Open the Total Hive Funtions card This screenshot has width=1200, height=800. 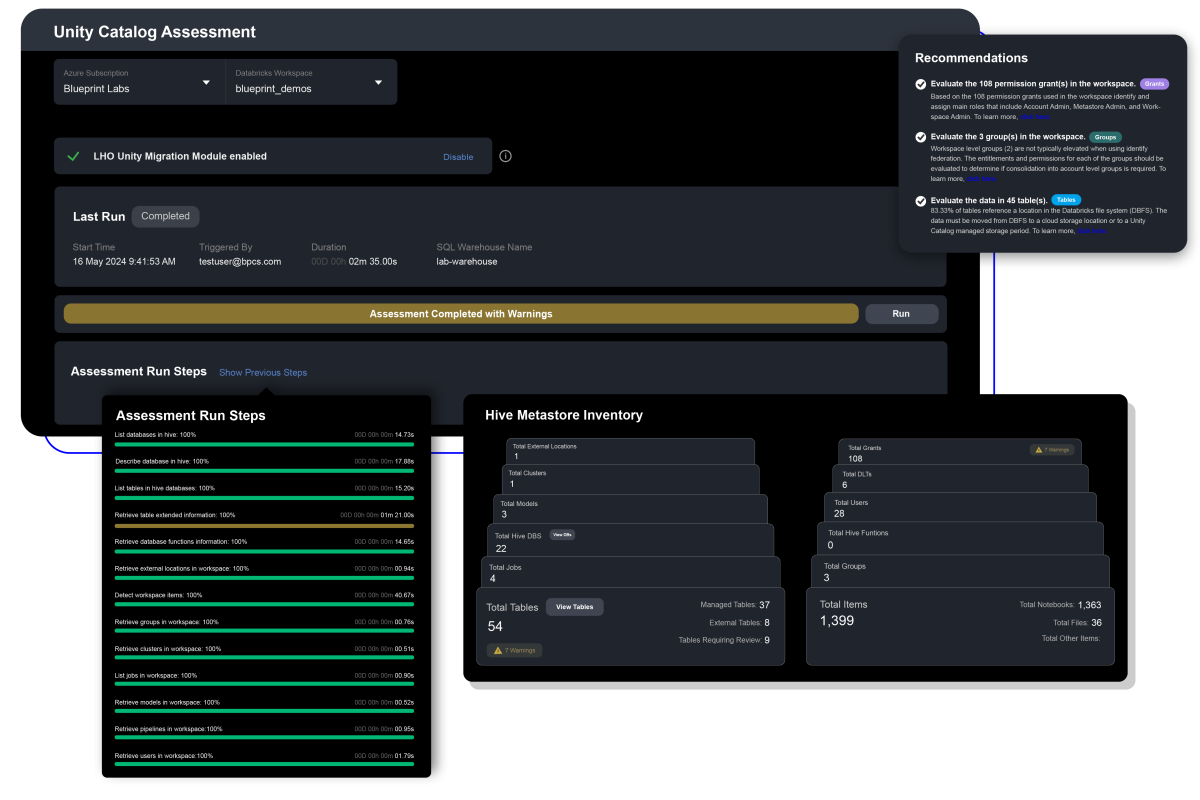tap(960, 539)
